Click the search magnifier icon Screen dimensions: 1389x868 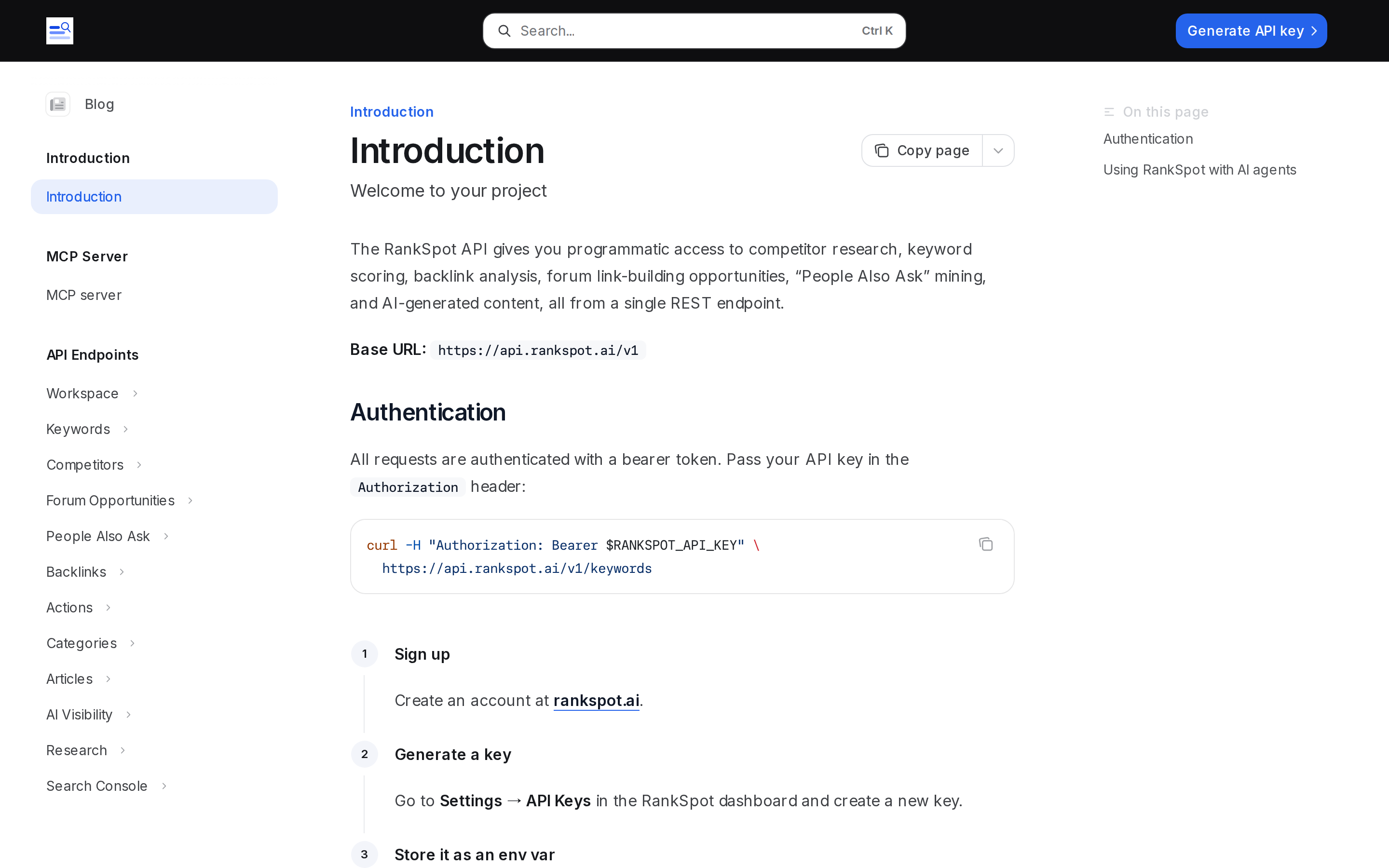pyautogui.click(x=504, y=31)
